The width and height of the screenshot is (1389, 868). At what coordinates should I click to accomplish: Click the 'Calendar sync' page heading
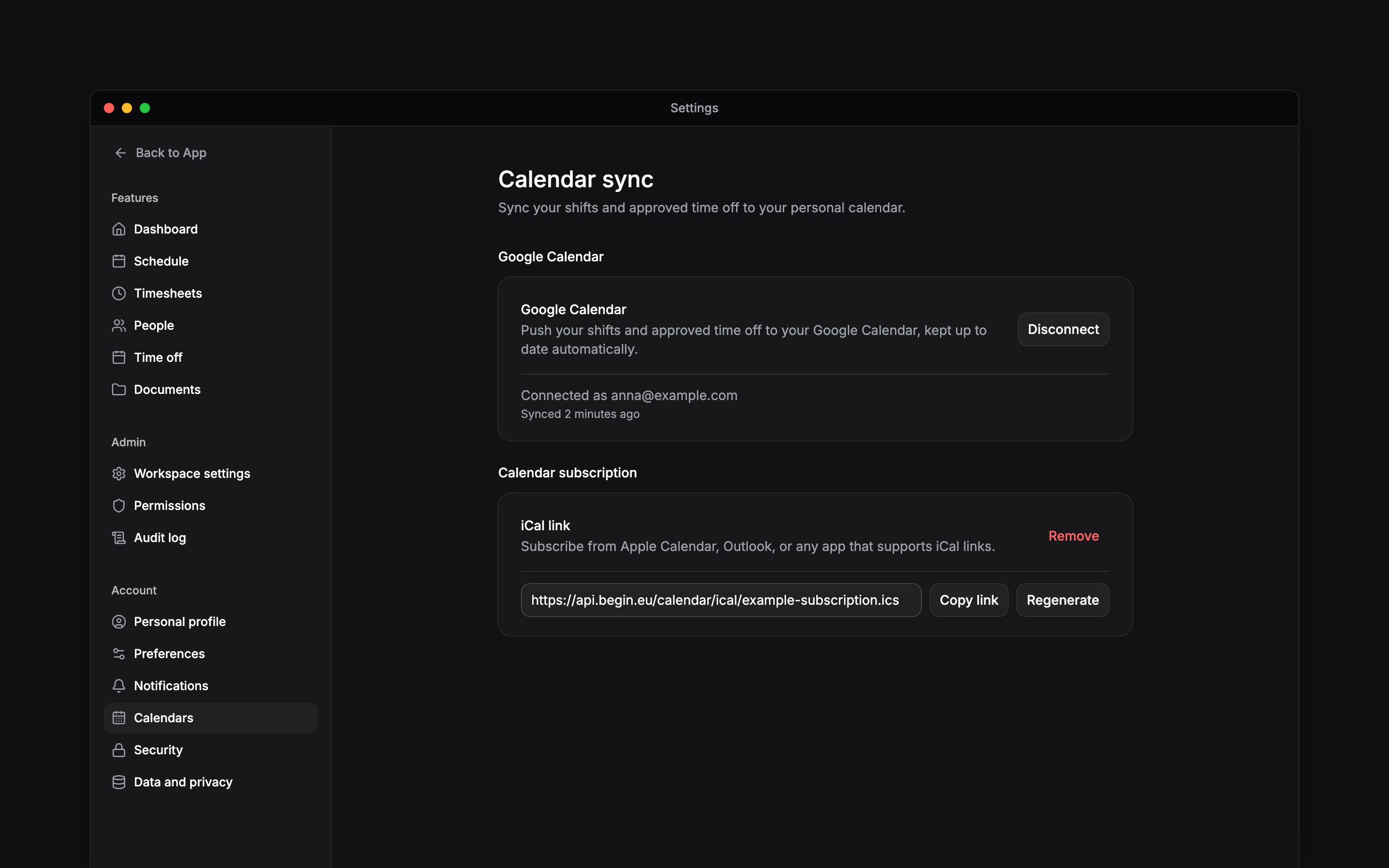pos(576,179)
